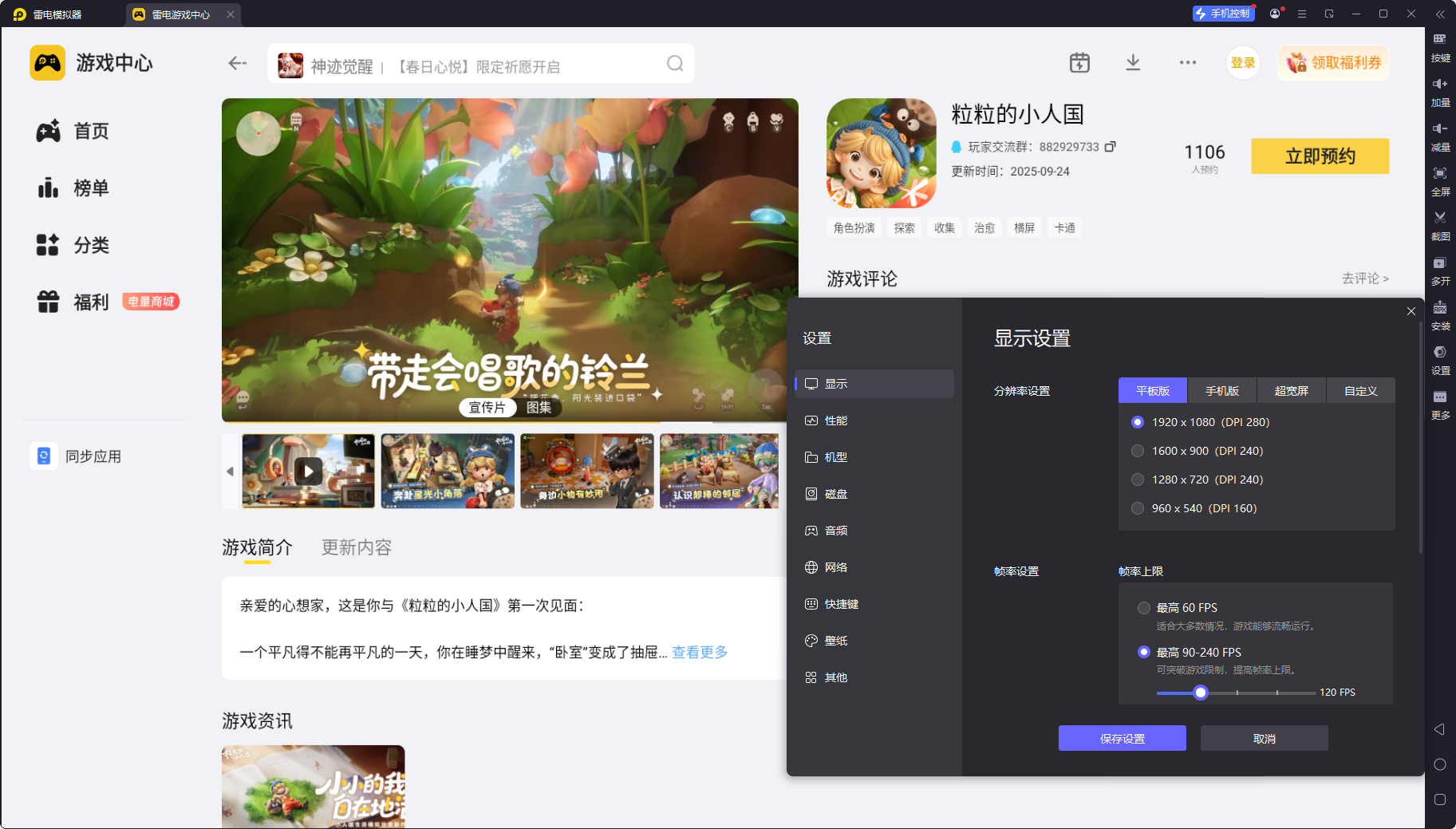Select 1280 x 720 (DPI 240) resolution
Screen dimensions: 1456x829
(1197, 480)
